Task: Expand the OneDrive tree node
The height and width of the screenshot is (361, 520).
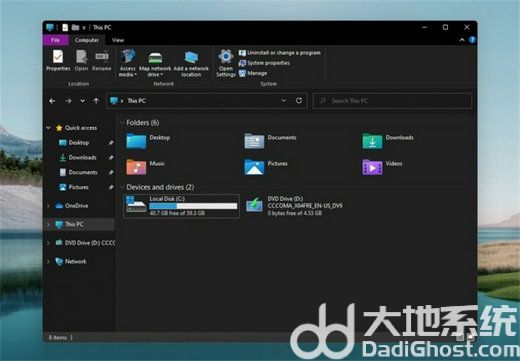Action: coord(49,206)
